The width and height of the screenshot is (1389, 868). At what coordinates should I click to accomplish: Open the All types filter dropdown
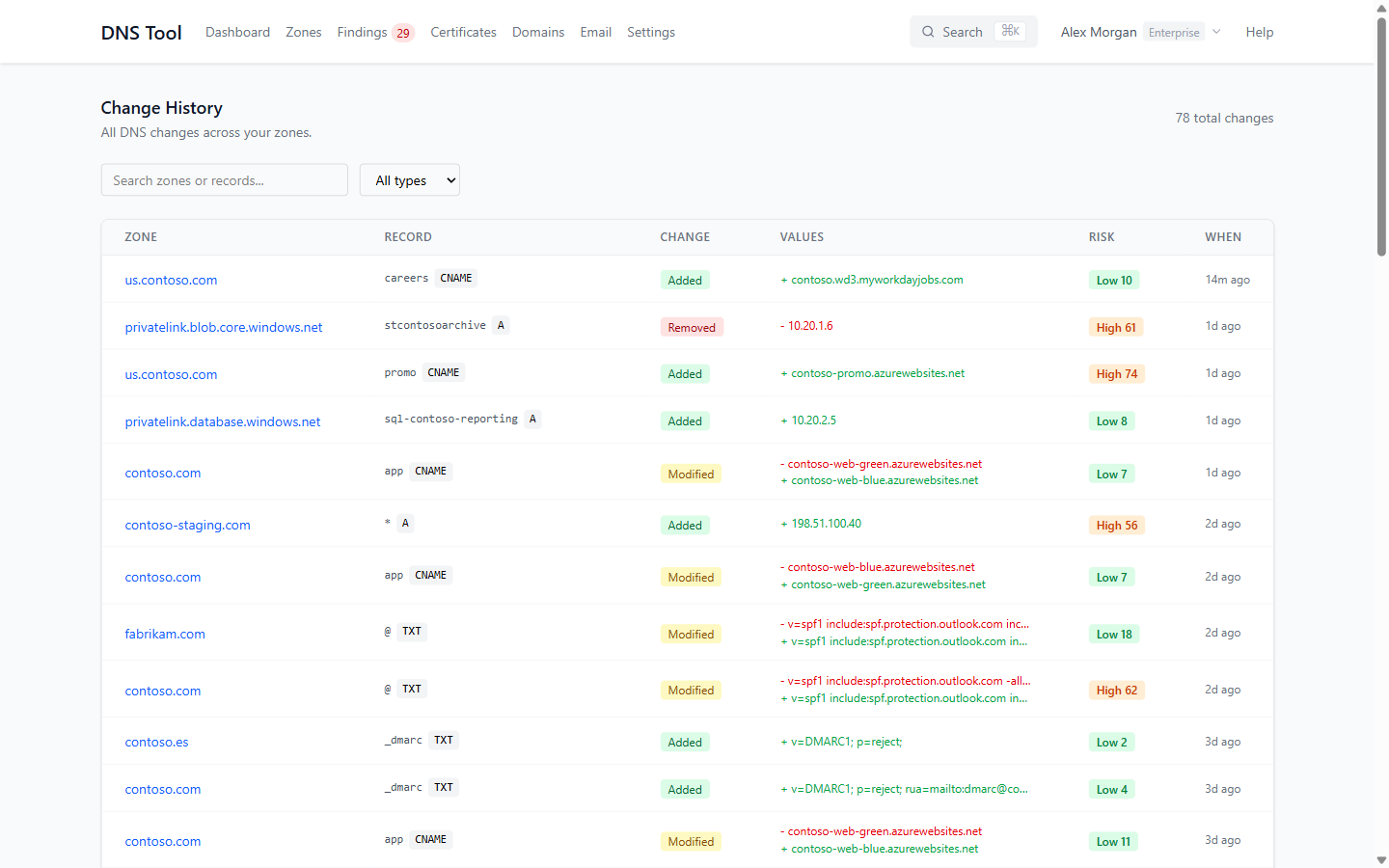(410, 180)
